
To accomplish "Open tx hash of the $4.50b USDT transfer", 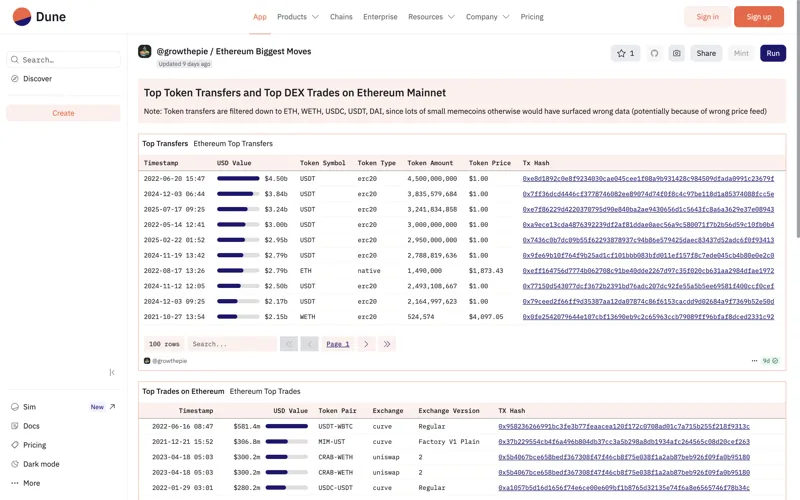I will [x=648, y=179].
